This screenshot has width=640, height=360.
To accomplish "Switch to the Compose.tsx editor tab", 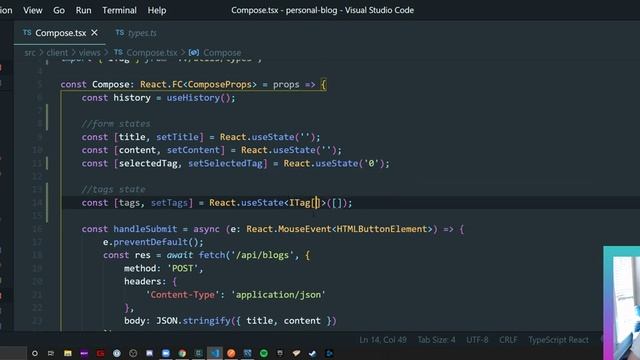I will 60,33.
